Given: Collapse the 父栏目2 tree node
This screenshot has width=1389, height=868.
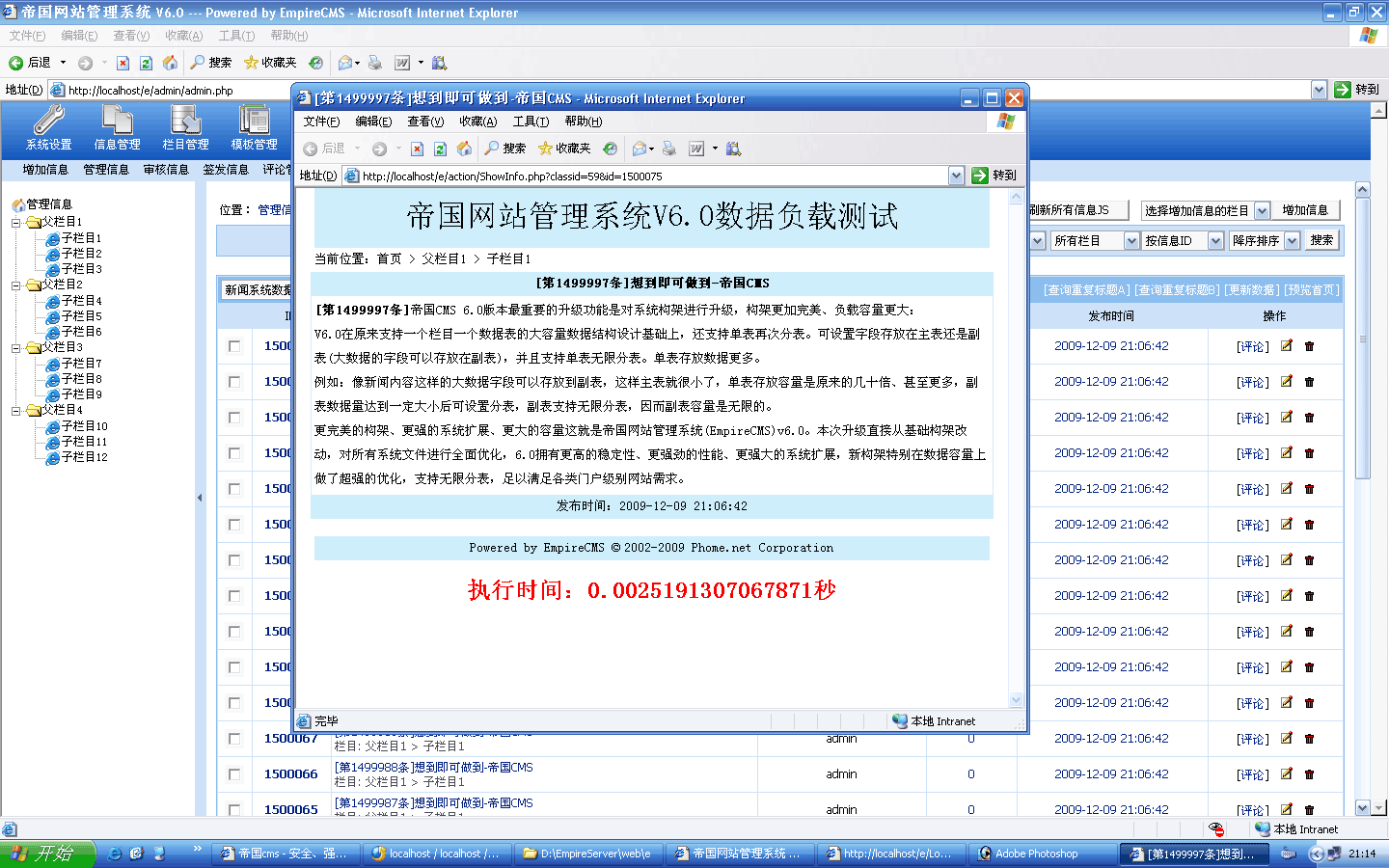Looking at the screenshot, I should 16,285.
